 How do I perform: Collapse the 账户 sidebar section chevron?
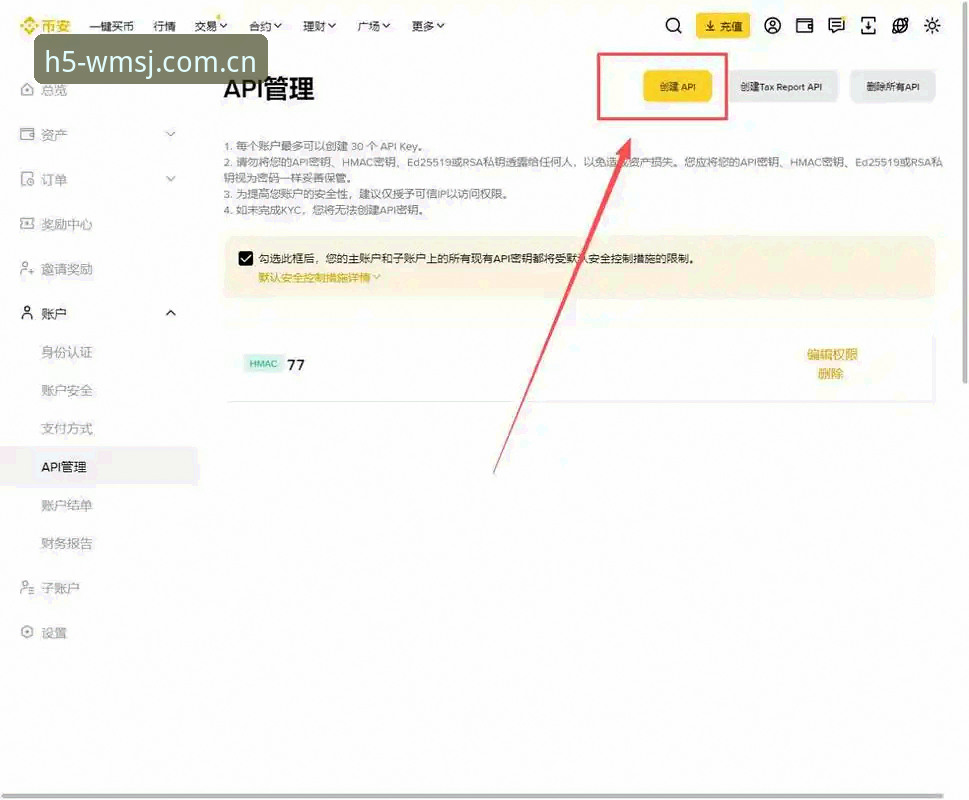point(171,313)
